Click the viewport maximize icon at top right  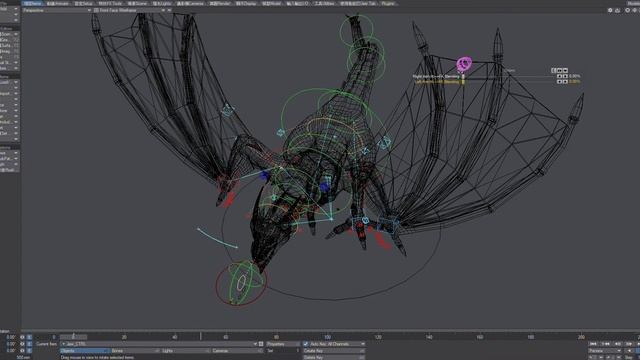tap(635, 10)
